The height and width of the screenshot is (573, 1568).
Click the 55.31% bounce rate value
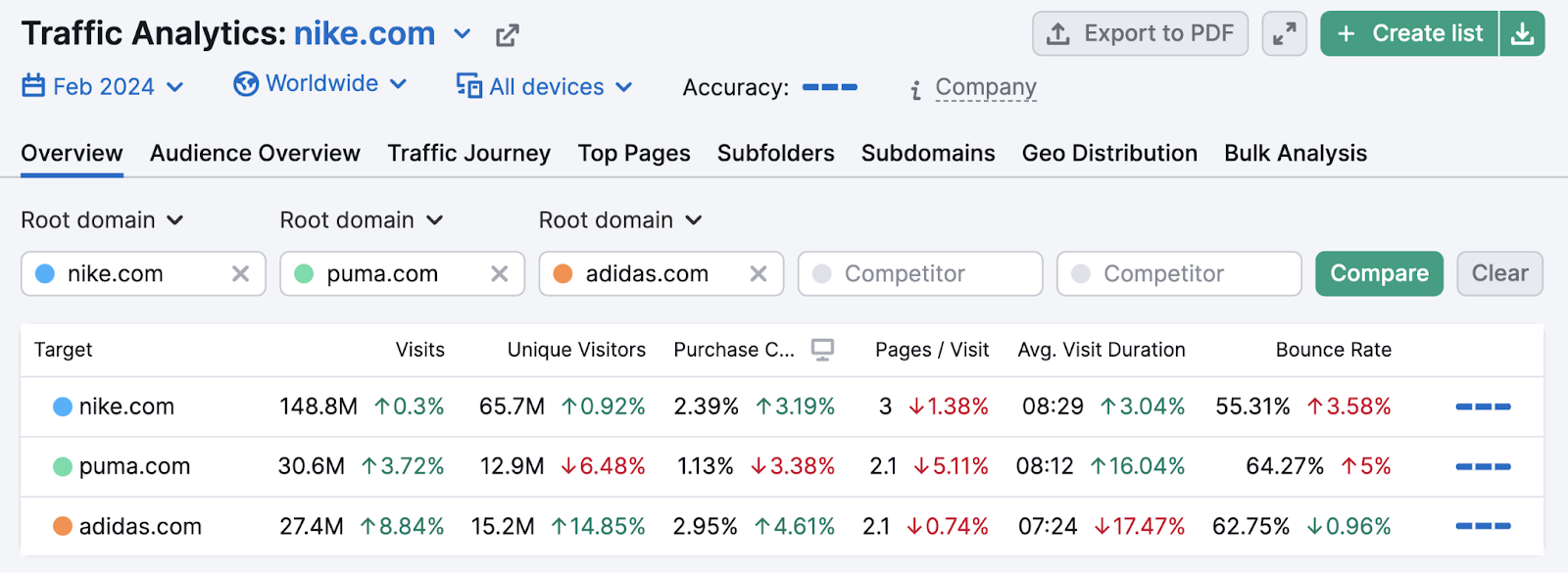click(1252, 406)
